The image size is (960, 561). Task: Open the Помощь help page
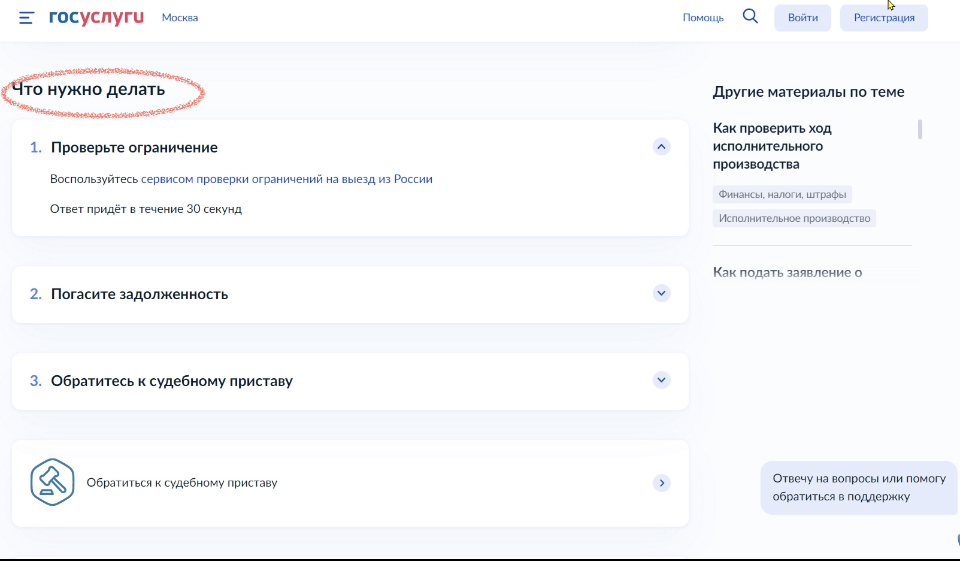(703, 18)
